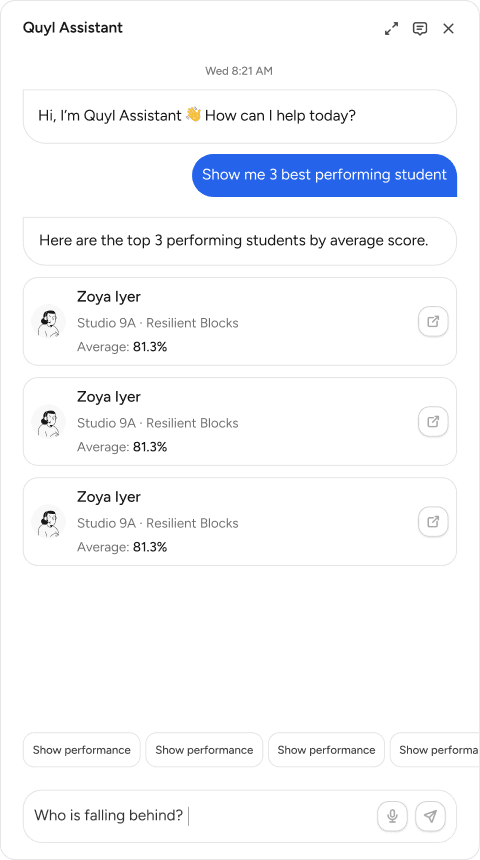Image resolution: width=480 pixels, height=860 pixels.
Task: Choose the partially visible fourth suggestion chip
Action: pos(435,750)
